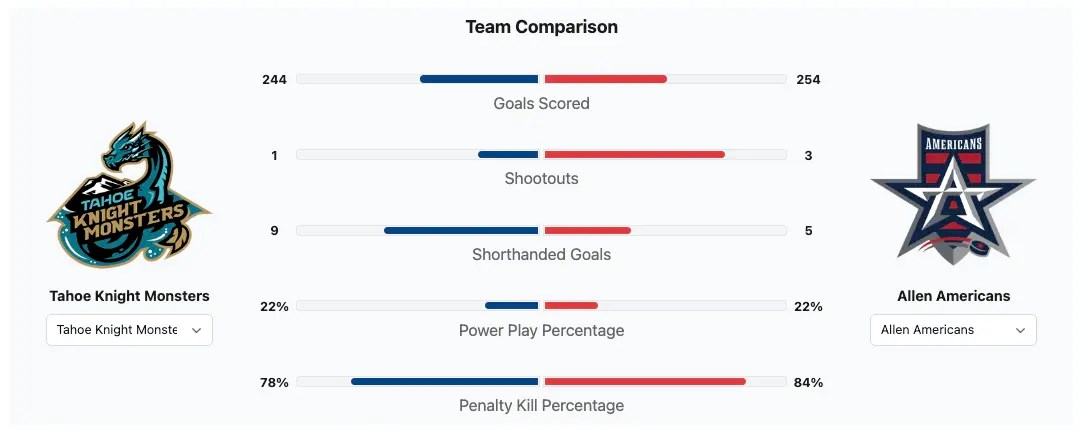This screenshot has width=1081, height=430.
Task: Click the Team Comparison heading
Action: click(541, 27)
